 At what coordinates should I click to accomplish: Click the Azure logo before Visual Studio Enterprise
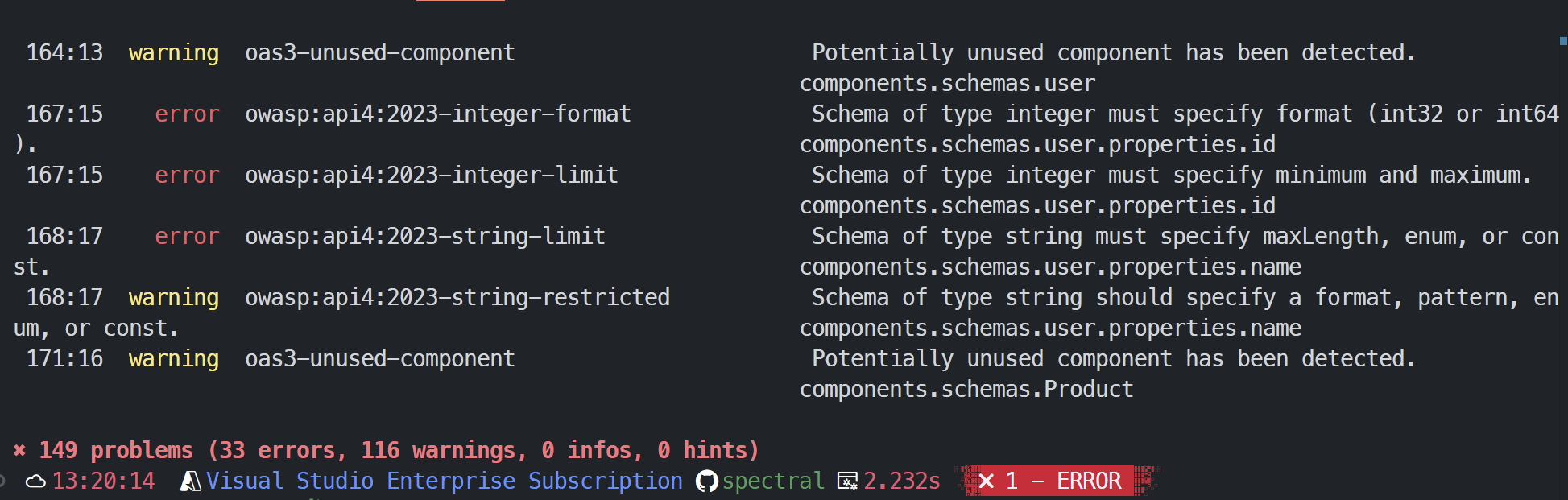(x=191, y=481)
